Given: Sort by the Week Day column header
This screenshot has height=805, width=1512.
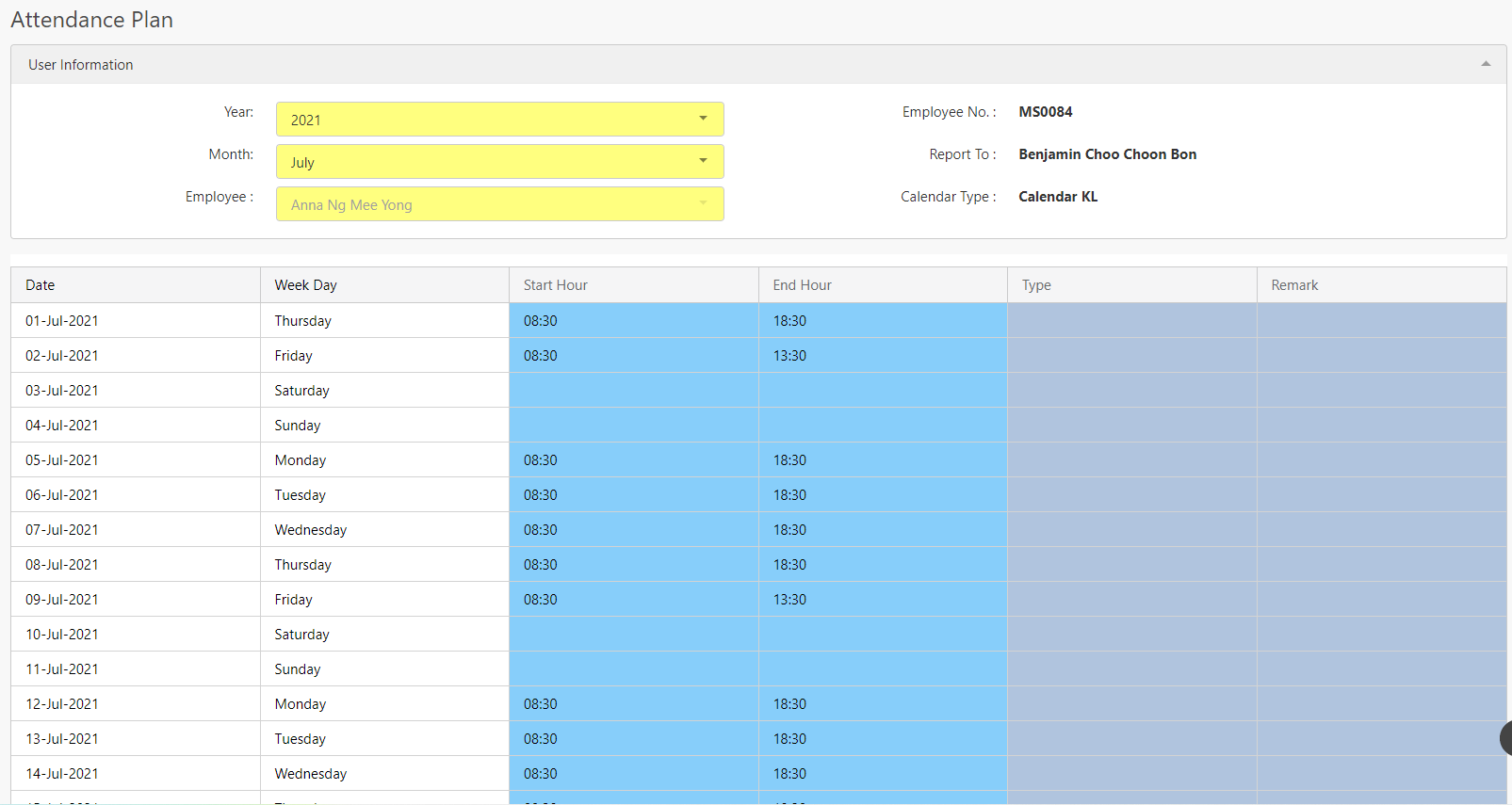Looking at the screenshot, I should (384, 285).
